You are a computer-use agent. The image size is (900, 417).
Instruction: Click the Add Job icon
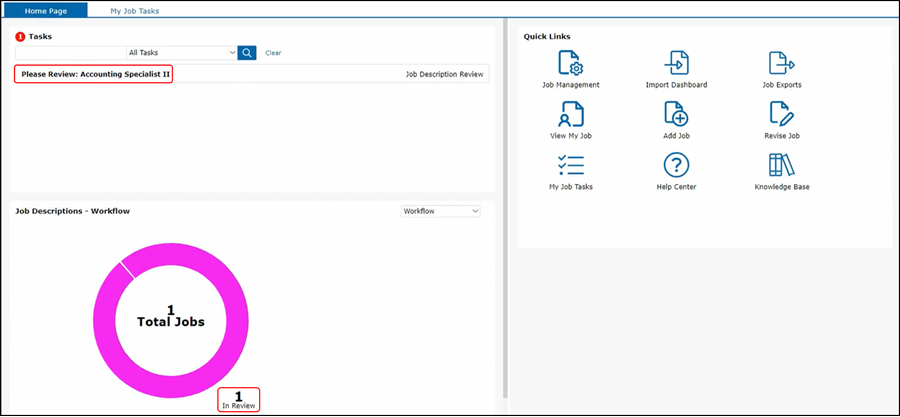(x=676, y=114)
